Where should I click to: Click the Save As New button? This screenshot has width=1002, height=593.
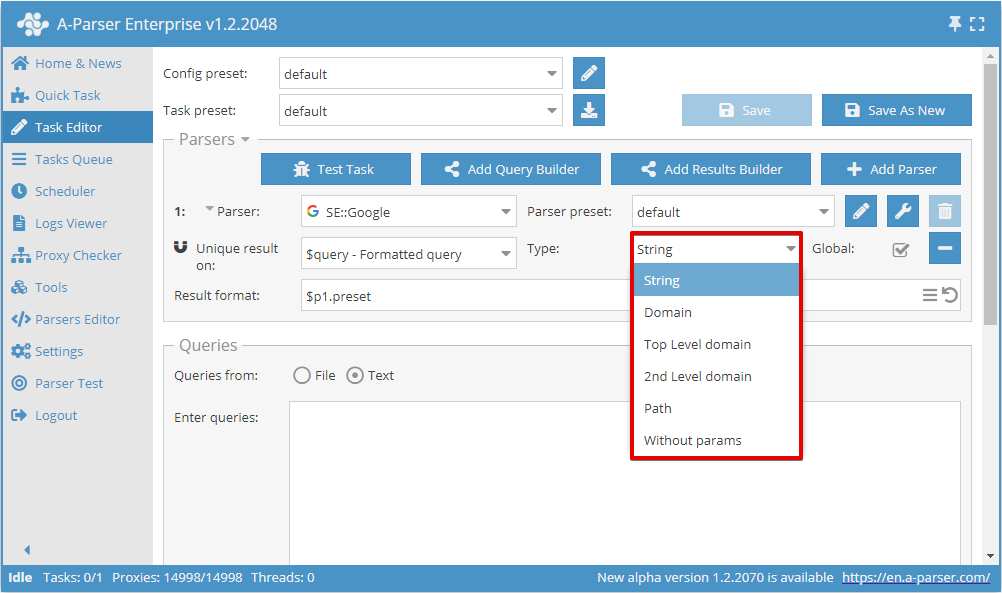pyautogui.click(x=896, y=110)
